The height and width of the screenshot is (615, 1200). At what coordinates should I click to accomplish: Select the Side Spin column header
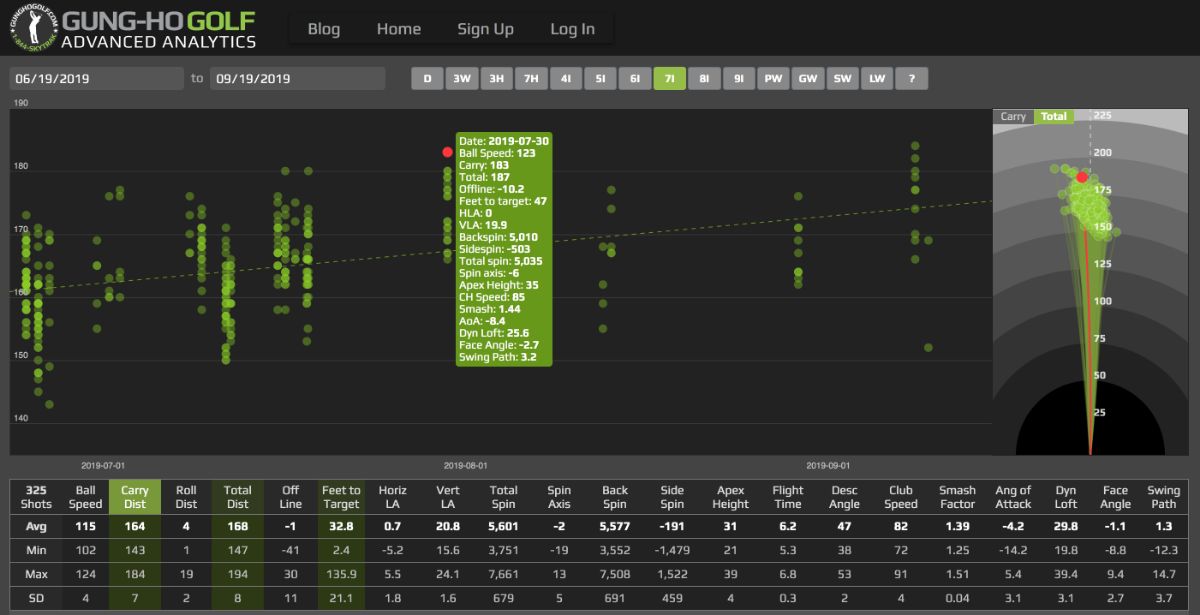(672, 497)
